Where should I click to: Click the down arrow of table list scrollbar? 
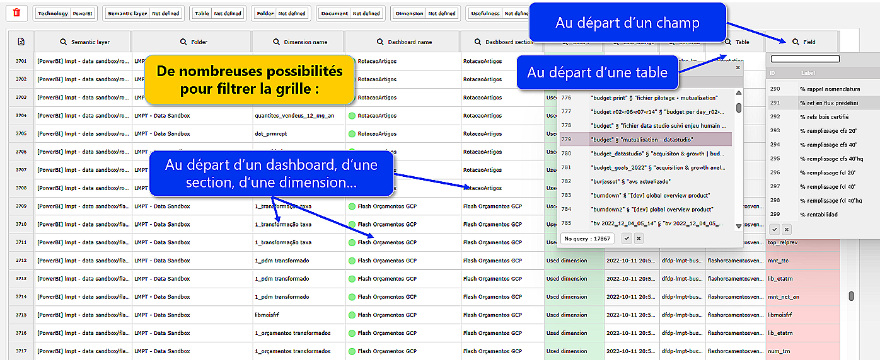point(739,225)
